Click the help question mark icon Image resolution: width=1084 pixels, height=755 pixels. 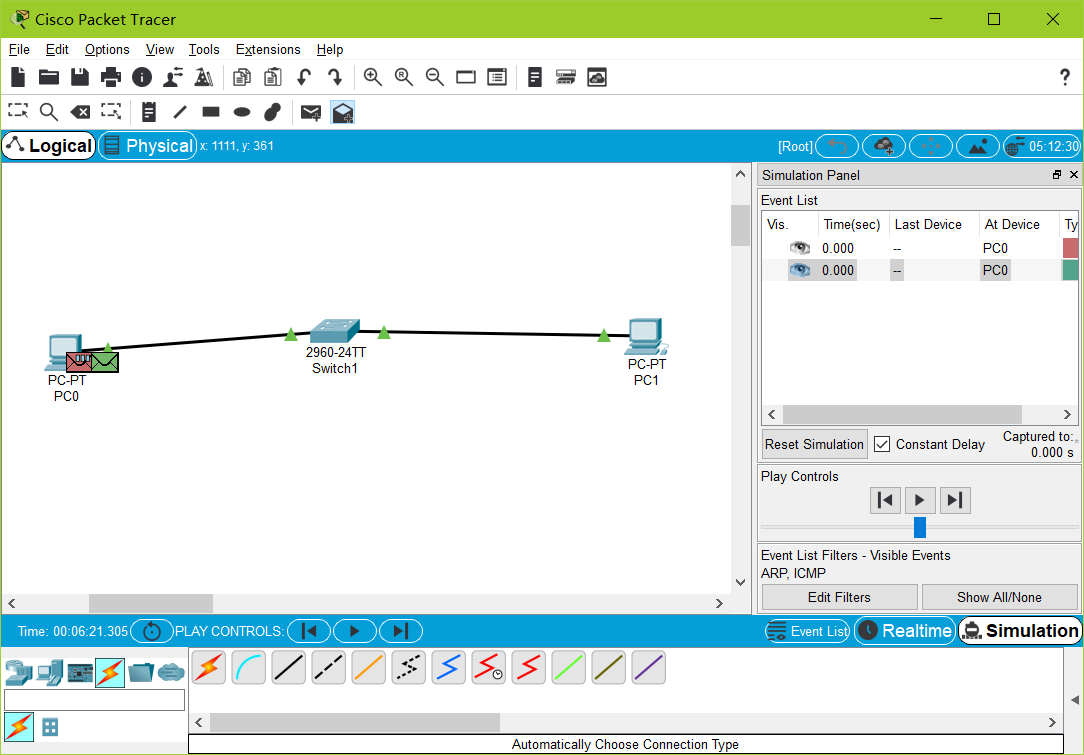[1065, 77]
